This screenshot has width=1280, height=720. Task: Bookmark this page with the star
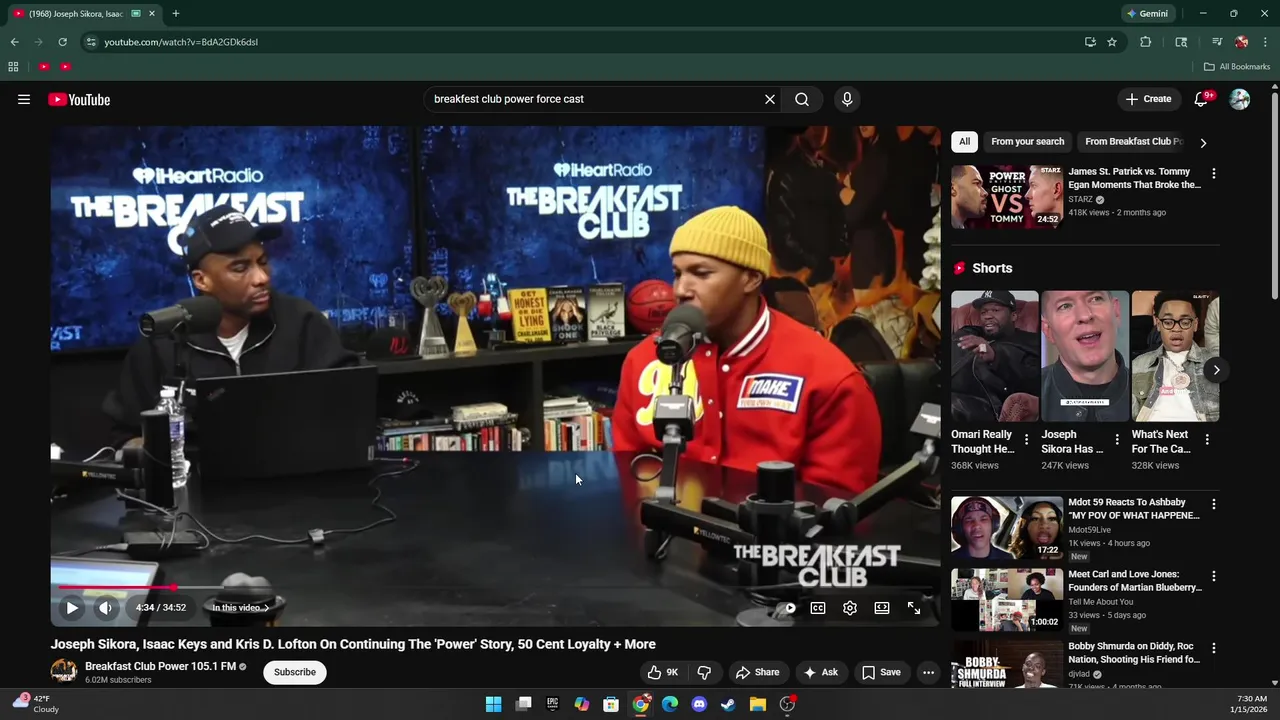click(1112, 42)
